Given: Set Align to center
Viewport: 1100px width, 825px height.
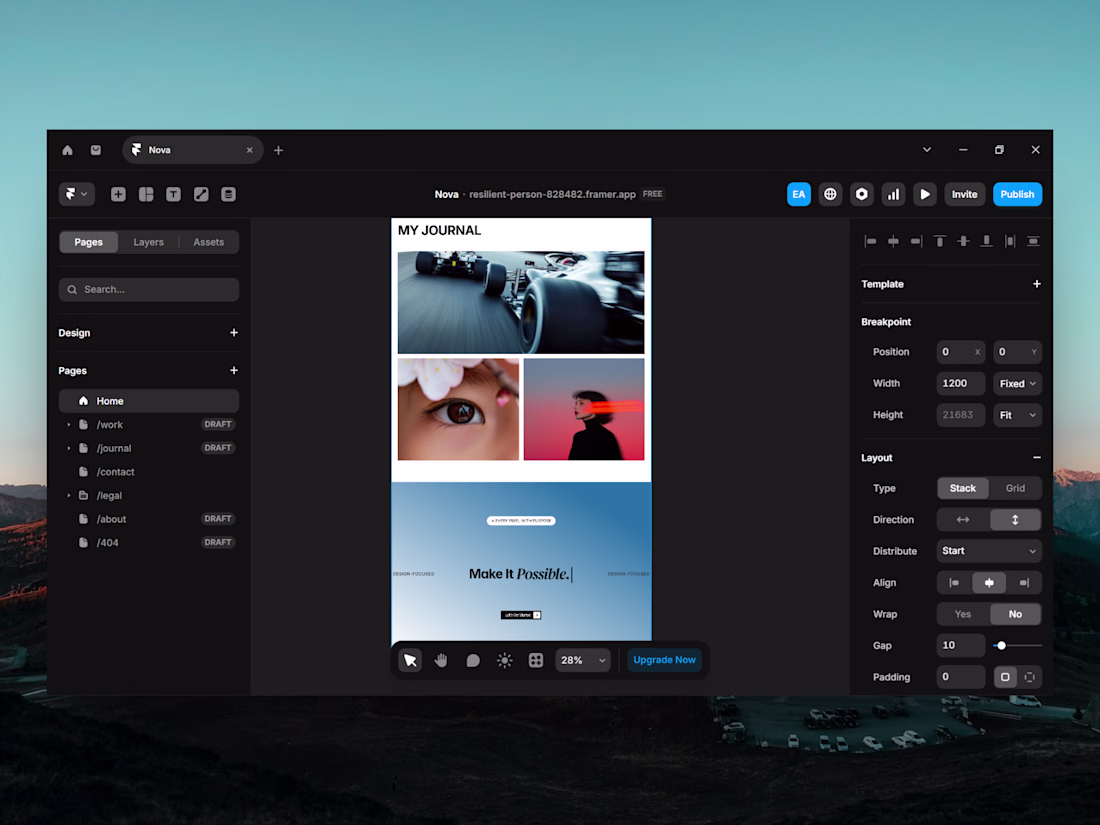Looking at the screenshot, I should (x=989, y=583).
